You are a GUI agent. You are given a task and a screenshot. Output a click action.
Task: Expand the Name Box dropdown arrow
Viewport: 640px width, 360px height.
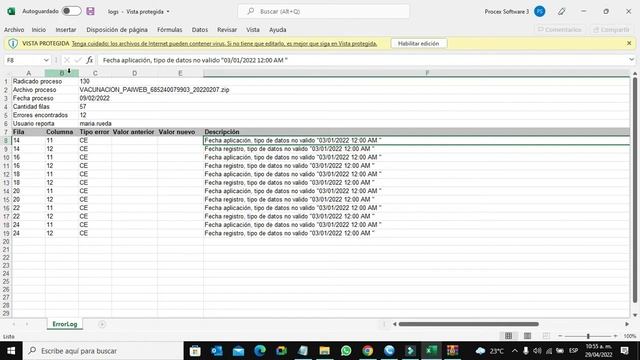click(46, 60)
